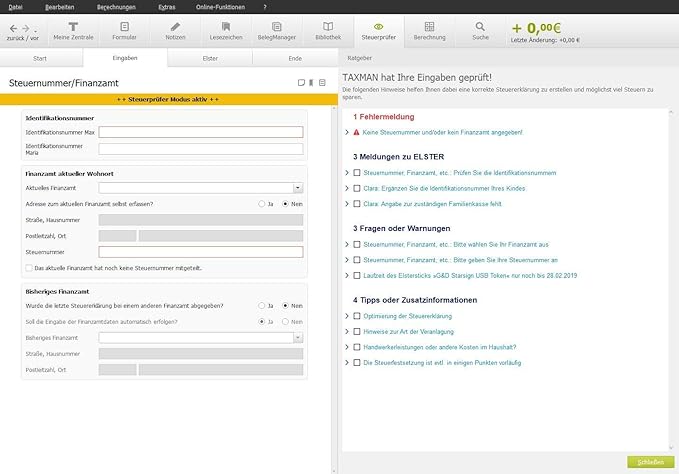Image resolution: width=679 pixels, height=474 pixels.
Task: Click the Steuernummer input field
Action: point(200,252)
